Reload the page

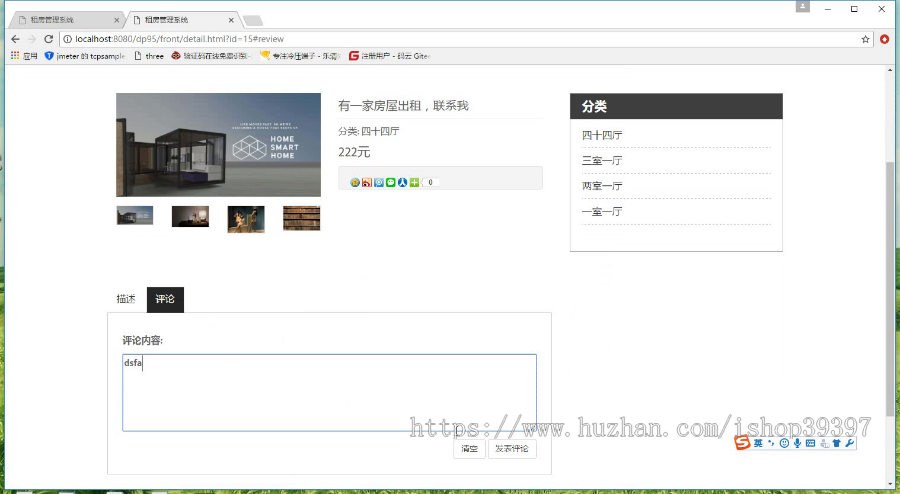click(x=49, y=39)
